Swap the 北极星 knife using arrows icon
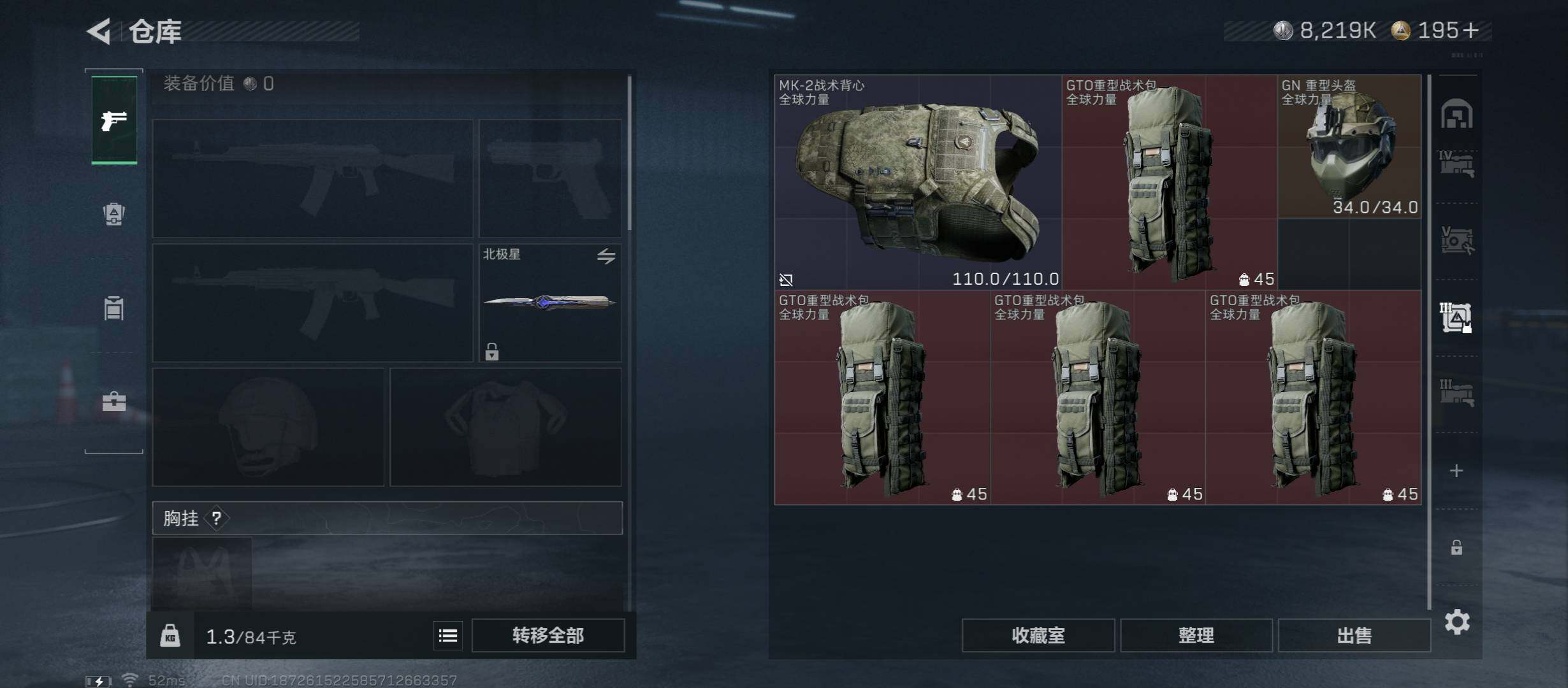The width and height of the screenshot is (1568, 688). [x=606, y=256]
